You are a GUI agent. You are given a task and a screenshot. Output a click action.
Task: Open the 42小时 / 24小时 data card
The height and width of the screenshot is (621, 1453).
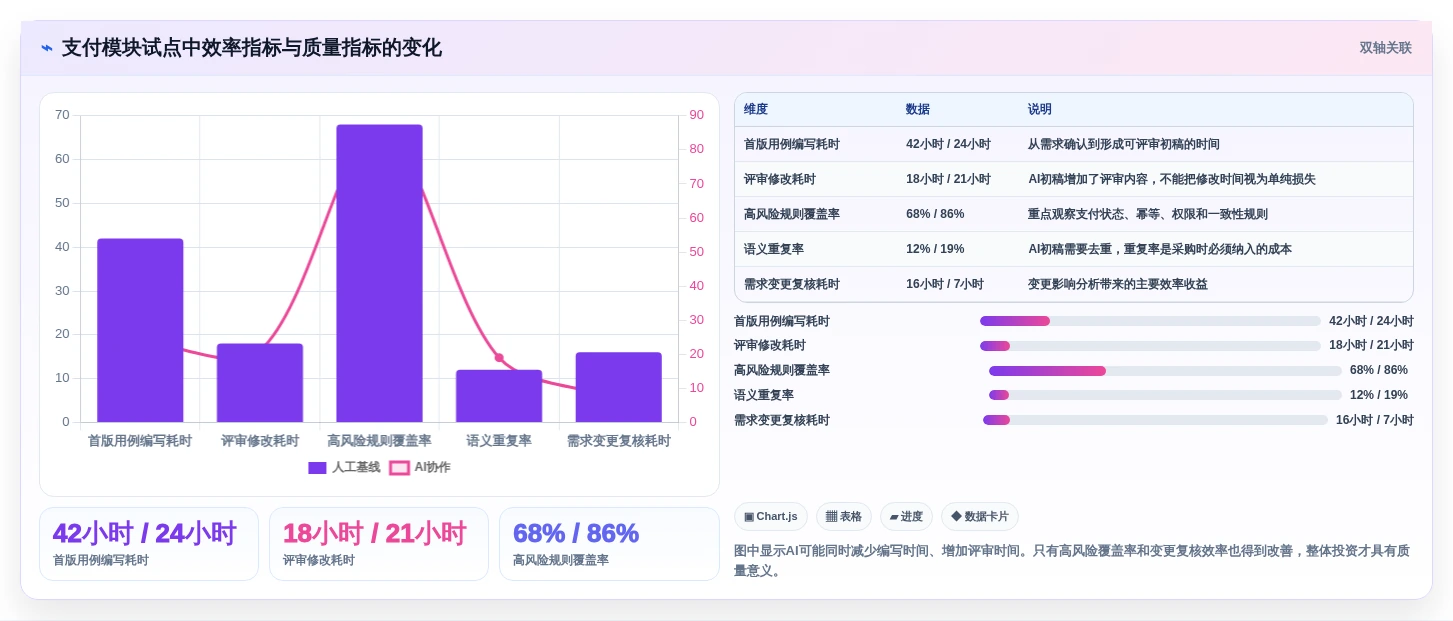click(x=149, y=544)
